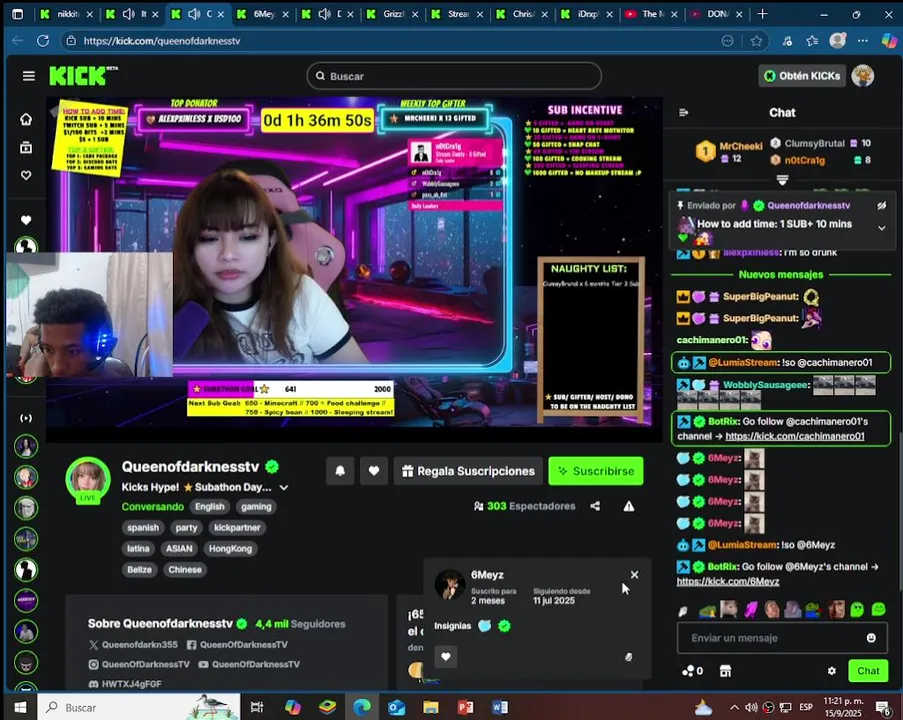This screenshot has height=720, width=903.
Task: Open Following heart outline icon in sidebar
Action: coord(26,175)
